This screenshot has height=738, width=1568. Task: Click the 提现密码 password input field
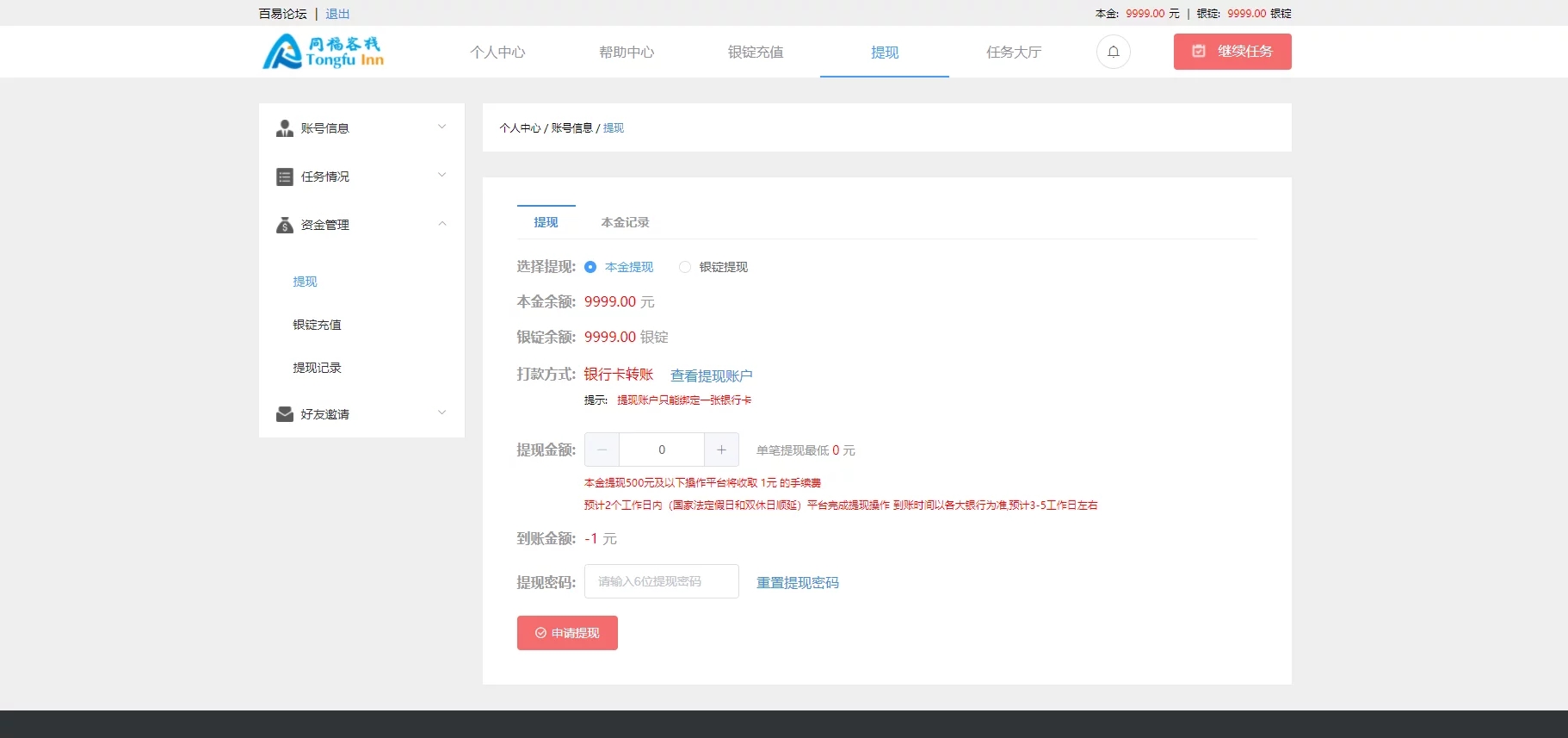[661, 581]
